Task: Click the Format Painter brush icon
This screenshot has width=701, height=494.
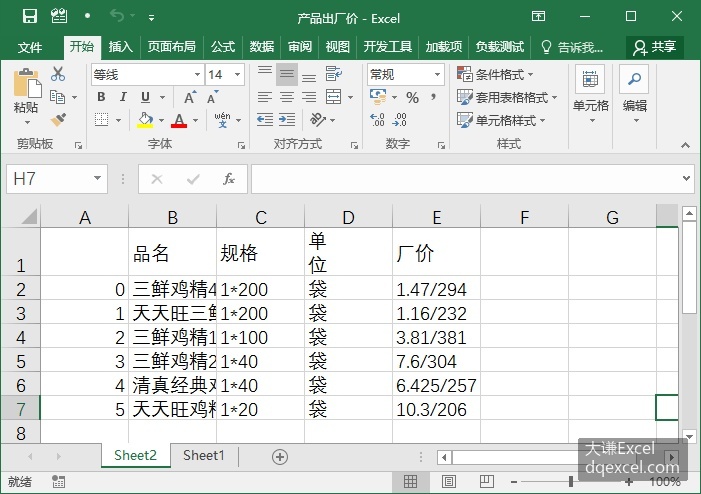Action: pos(58,120)
